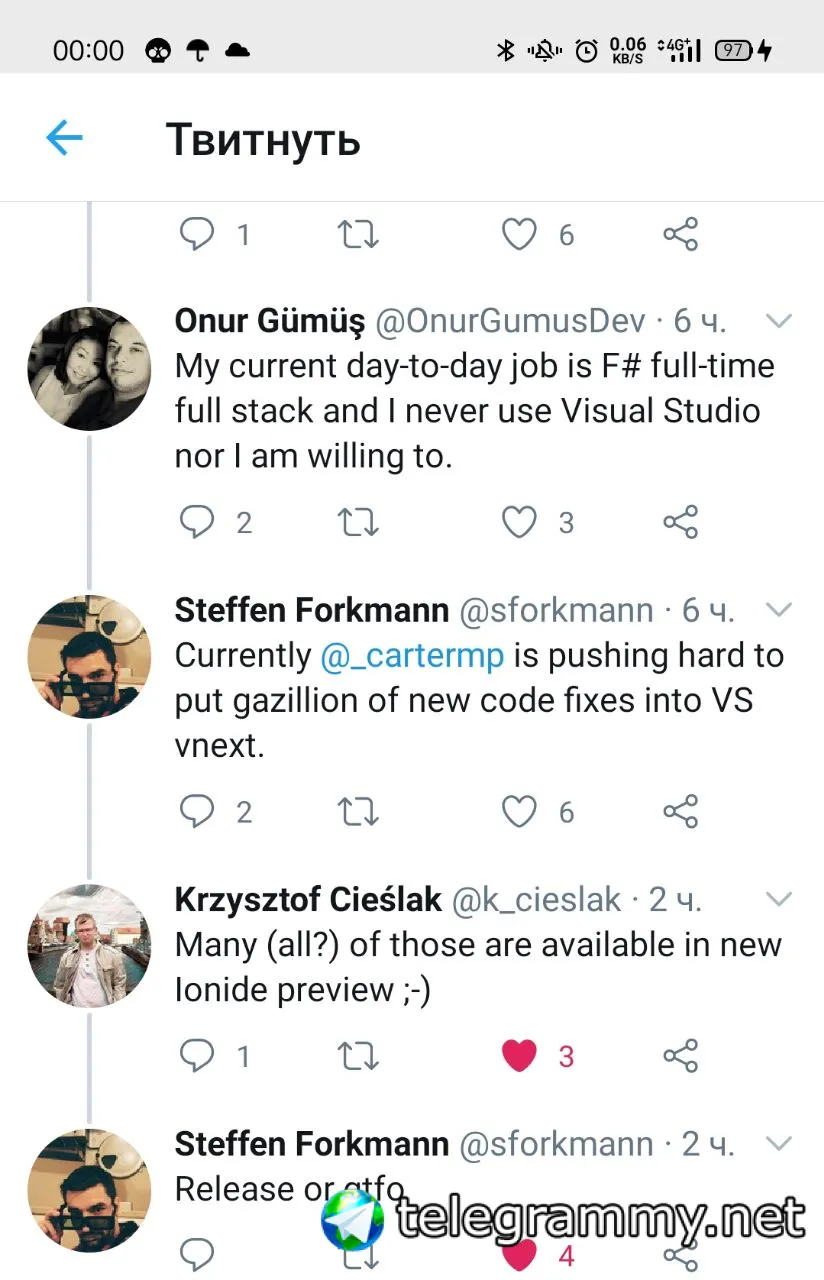This screenshot has width=824, height=1280.
Task: Reply to Onur Gümüş's tweet
Action: [197, 522]
